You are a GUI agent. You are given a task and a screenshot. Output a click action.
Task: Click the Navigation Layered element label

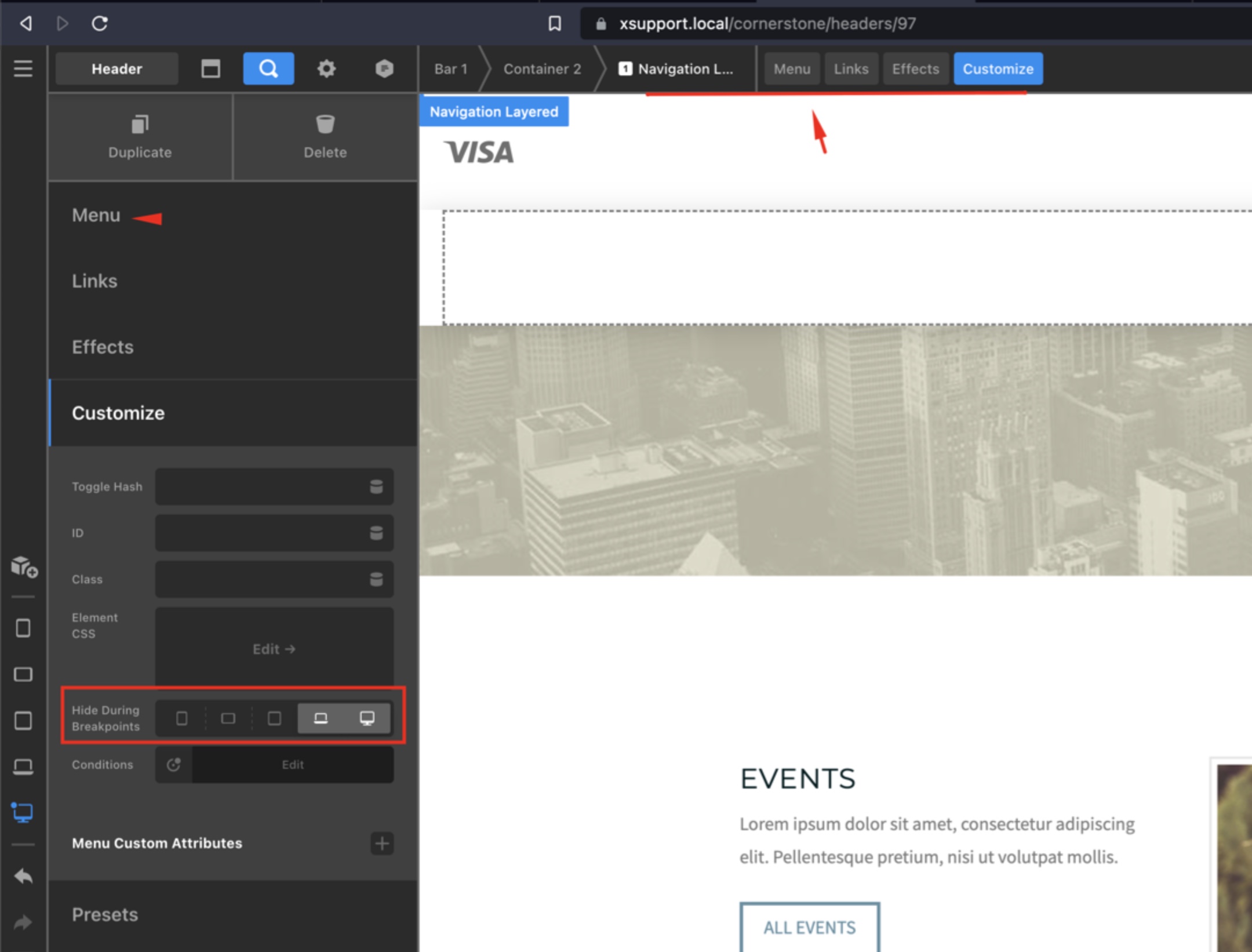click(494, 112)
